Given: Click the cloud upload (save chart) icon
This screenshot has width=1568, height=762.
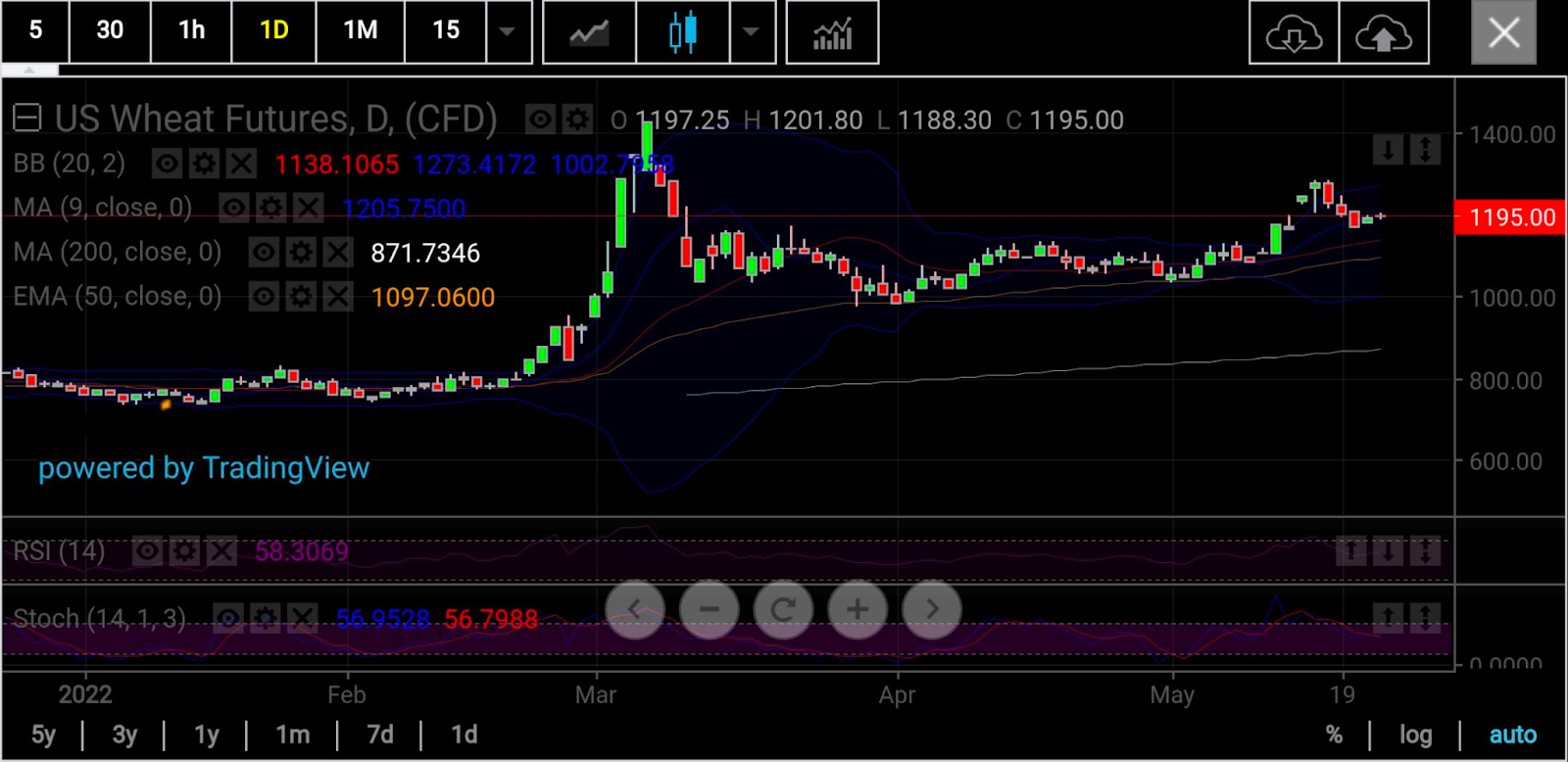Looking at the screenshot, I should pos(1384,33).
